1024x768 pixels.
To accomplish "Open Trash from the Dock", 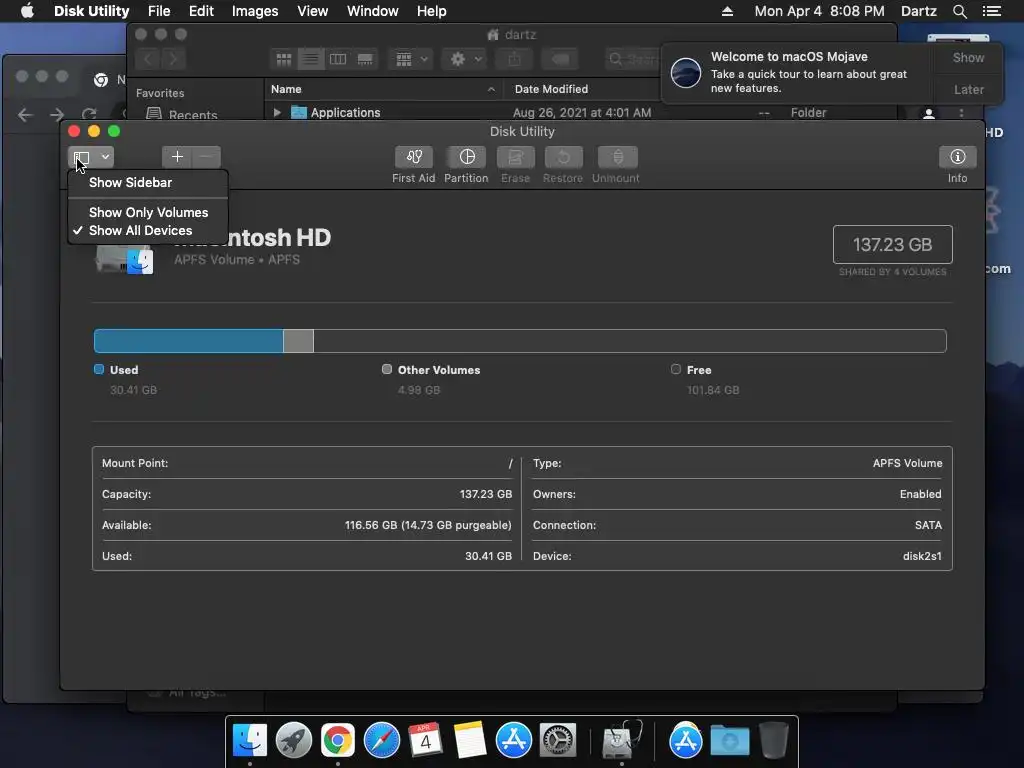I will 774,740.
